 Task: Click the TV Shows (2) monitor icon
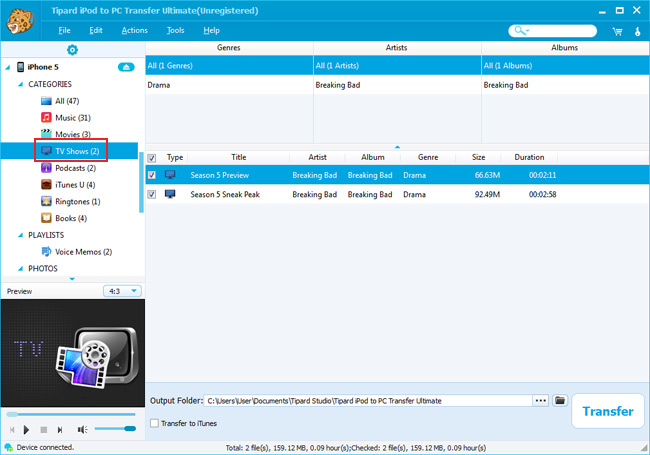click(x=46, y=151)
